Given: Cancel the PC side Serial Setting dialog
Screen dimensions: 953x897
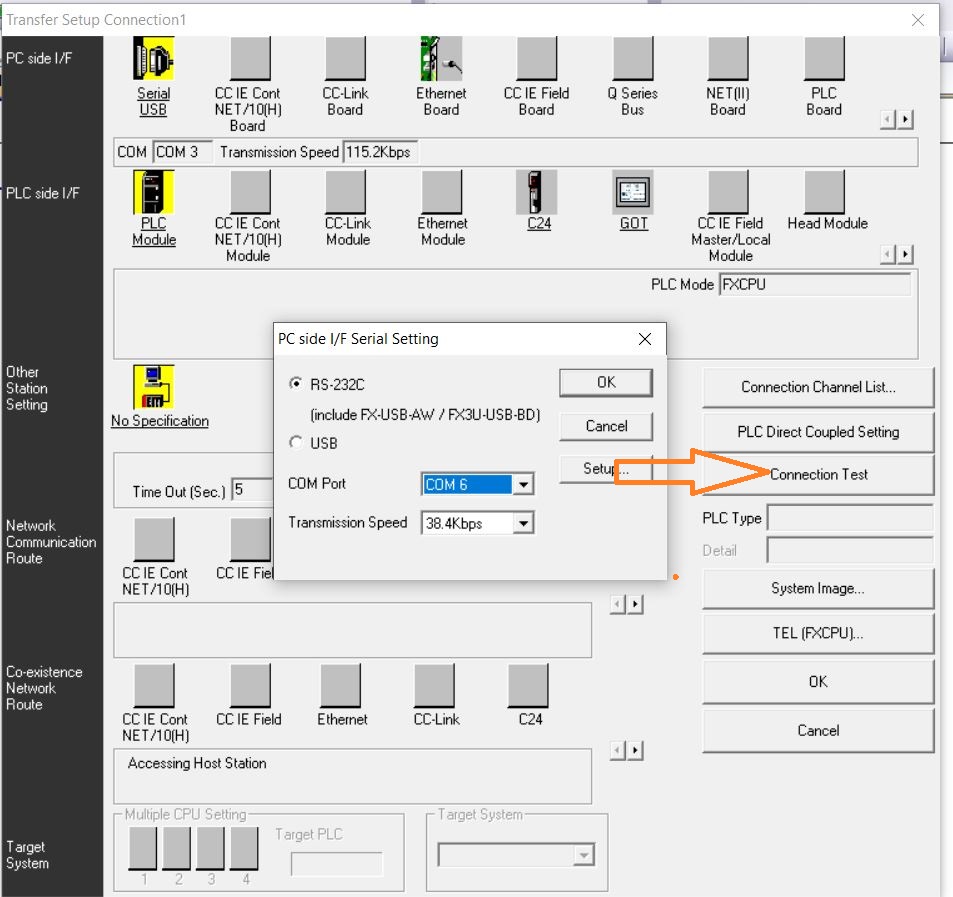Looking at the screenshot, I should (606, 426).
